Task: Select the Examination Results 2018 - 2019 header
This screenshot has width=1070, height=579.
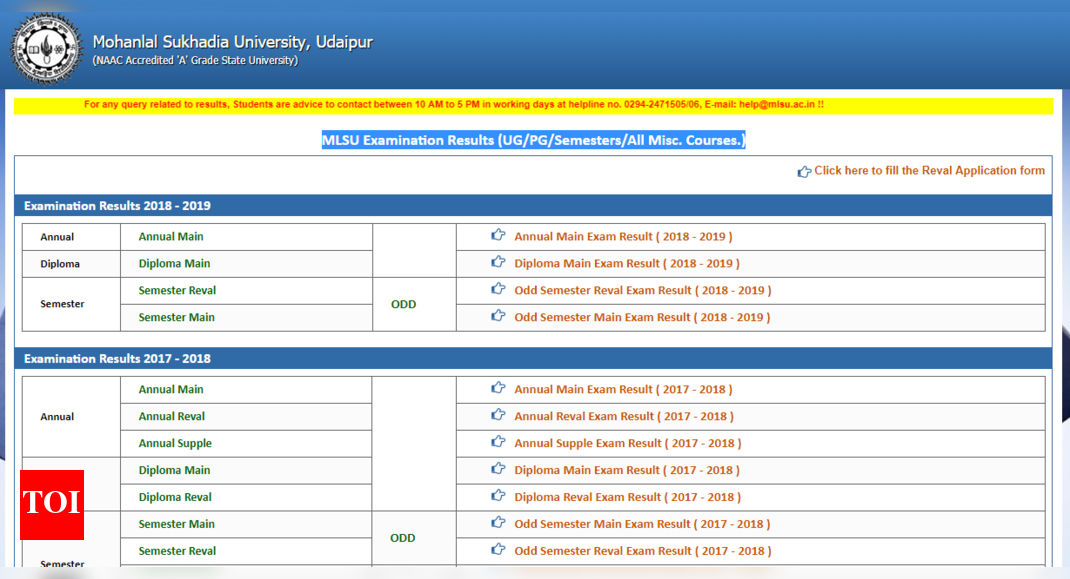Action: pos(117,206)
